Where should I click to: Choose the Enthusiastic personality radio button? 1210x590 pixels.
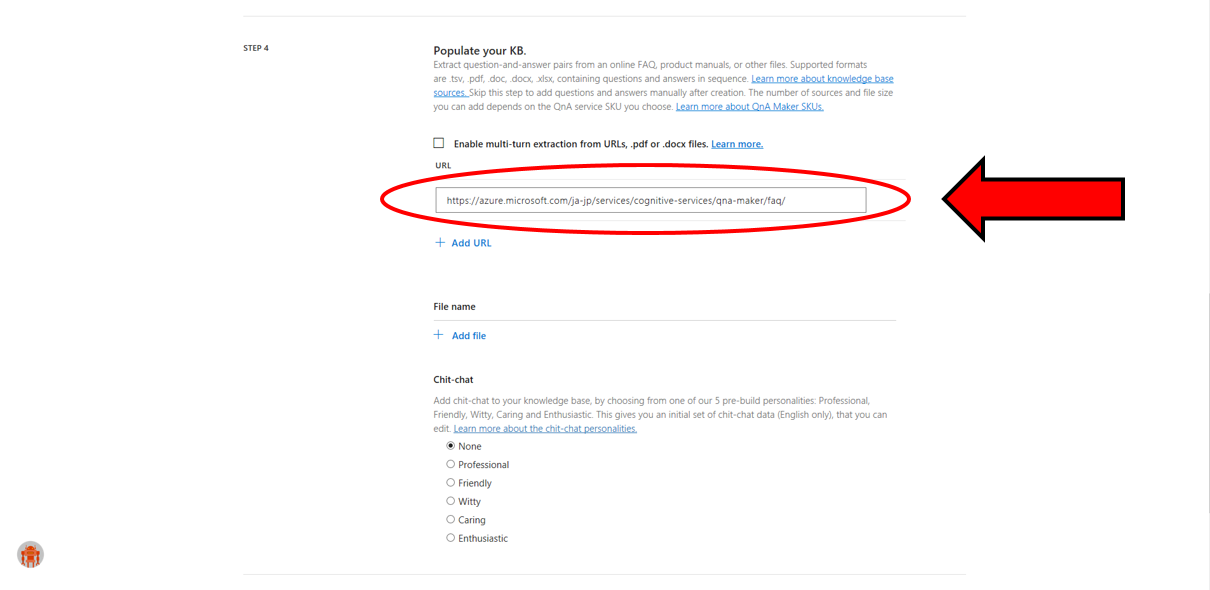tap(450, 538)
